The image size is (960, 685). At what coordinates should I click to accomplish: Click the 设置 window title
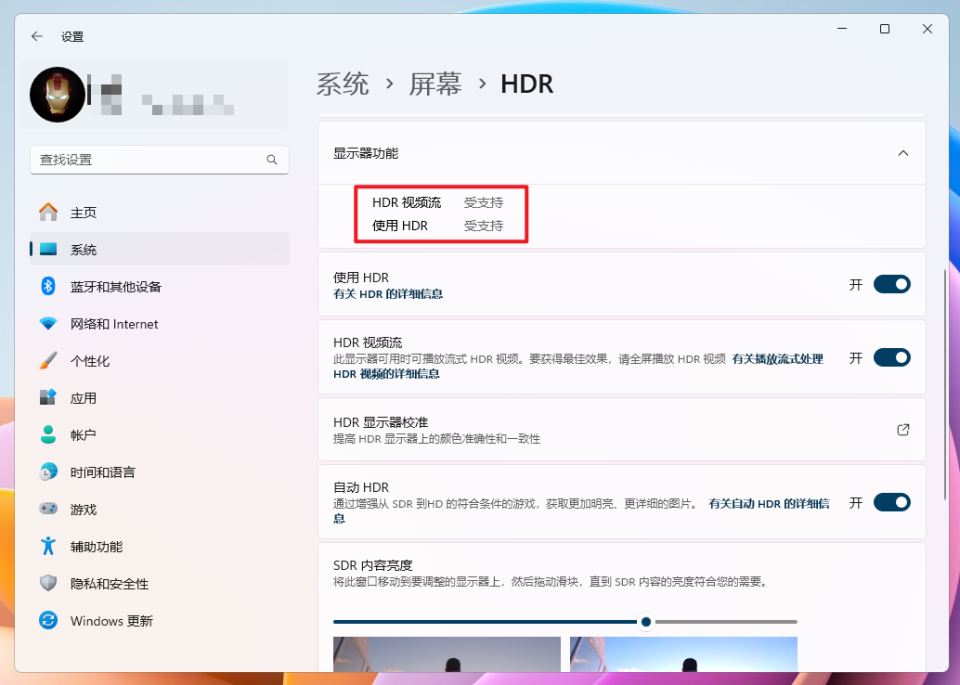click(72, 37)
